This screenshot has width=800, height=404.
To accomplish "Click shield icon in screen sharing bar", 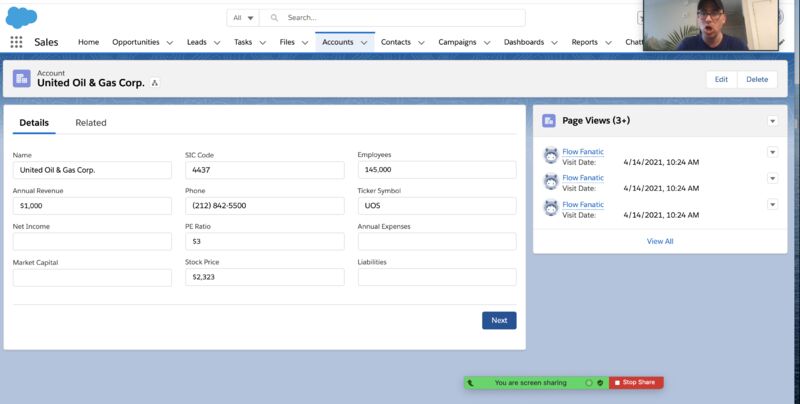I will pos(600,383).
